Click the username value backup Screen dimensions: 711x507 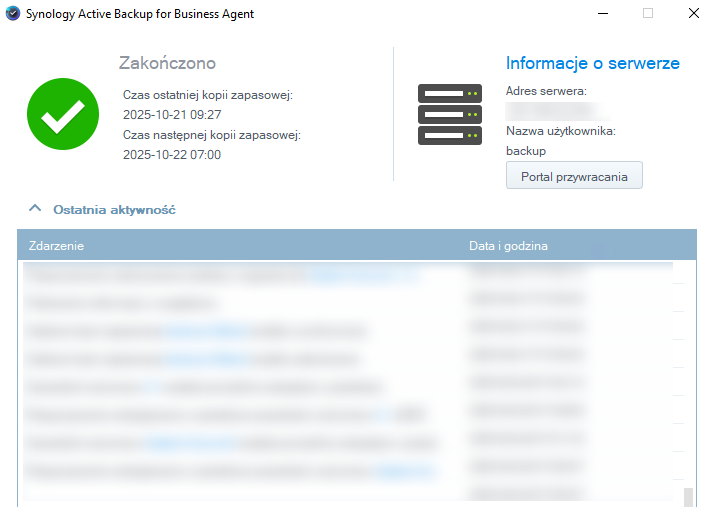(526, 151)
